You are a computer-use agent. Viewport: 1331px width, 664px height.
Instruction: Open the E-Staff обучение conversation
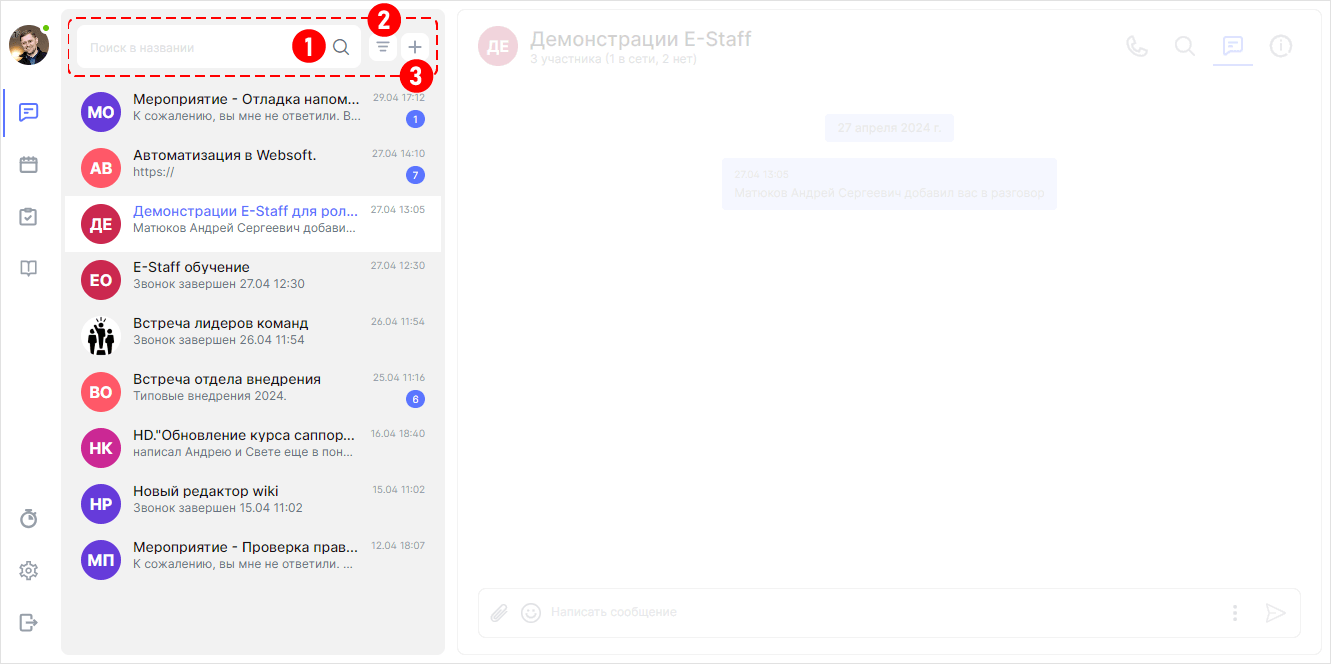point(250,277)
